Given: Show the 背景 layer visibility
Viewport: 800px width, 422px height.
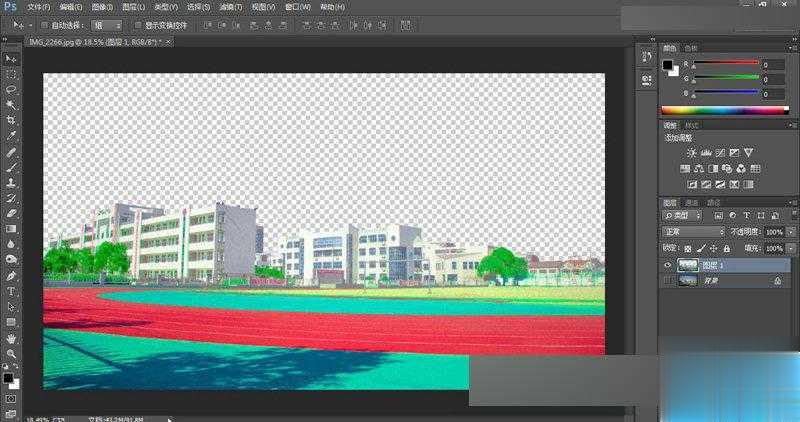Looking at the screenshot, I should (667, 280).
